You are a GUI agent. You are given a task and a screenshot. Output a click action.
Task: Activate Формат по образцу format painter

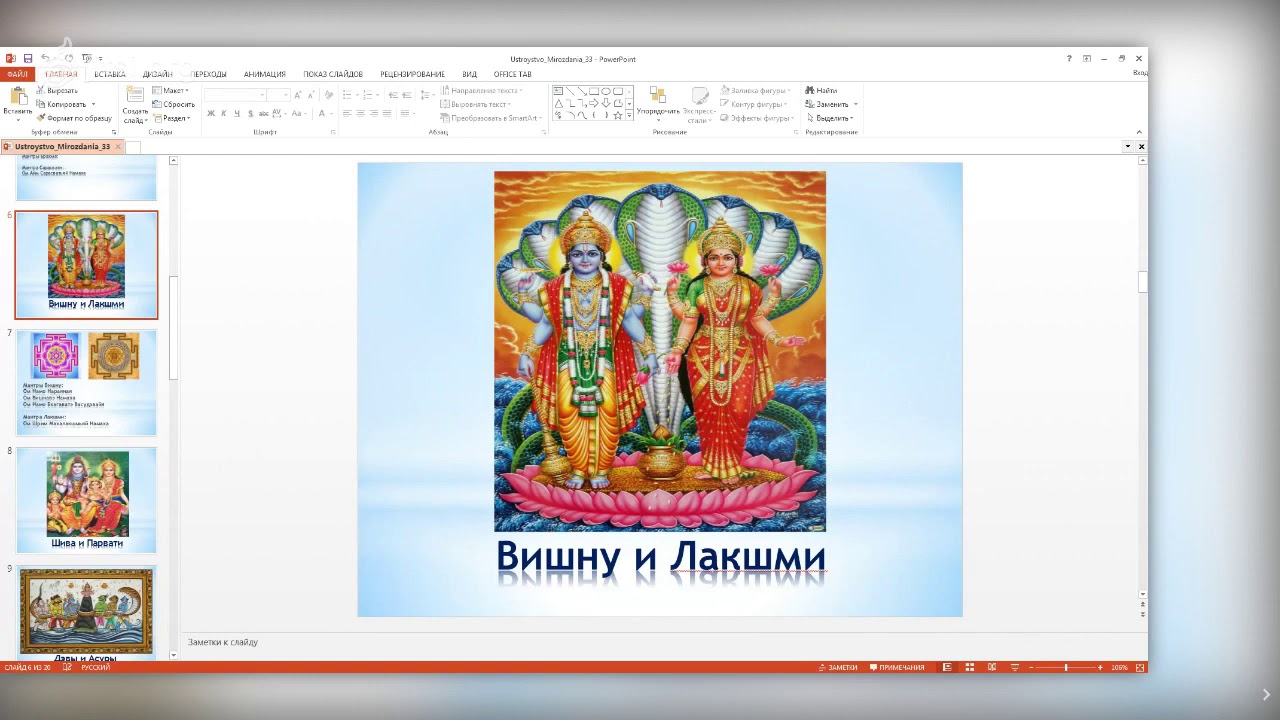point(74,118)
